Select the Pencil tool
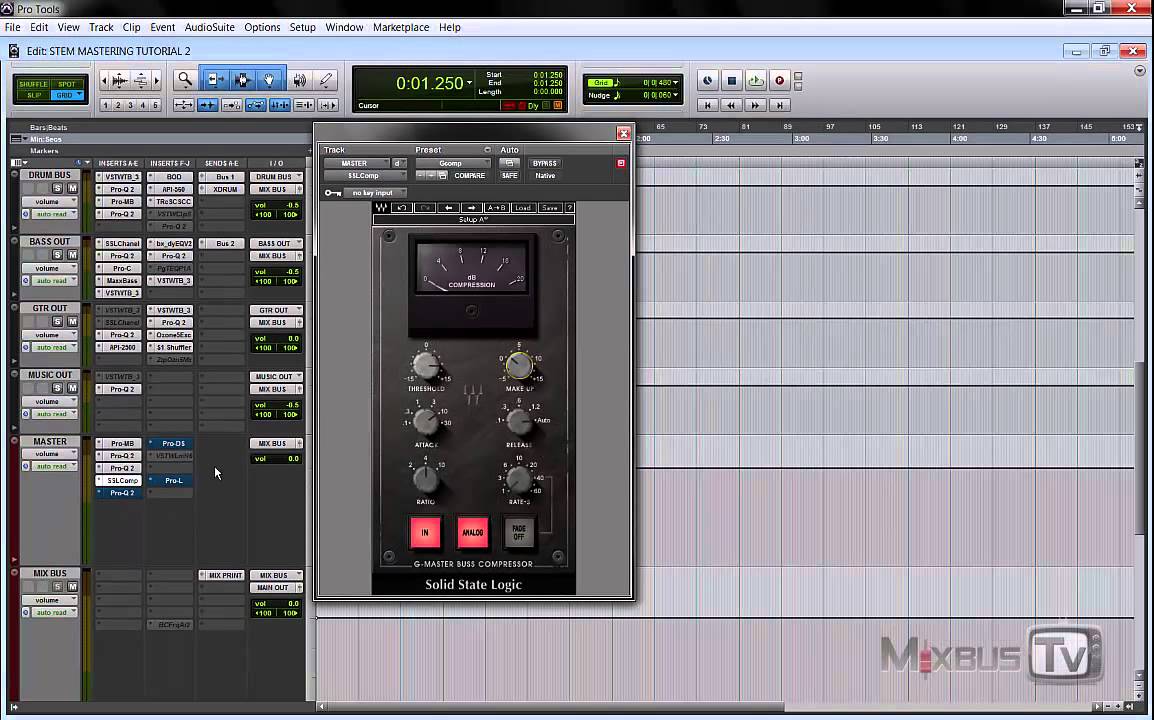1154x720 pixels. 326,80
